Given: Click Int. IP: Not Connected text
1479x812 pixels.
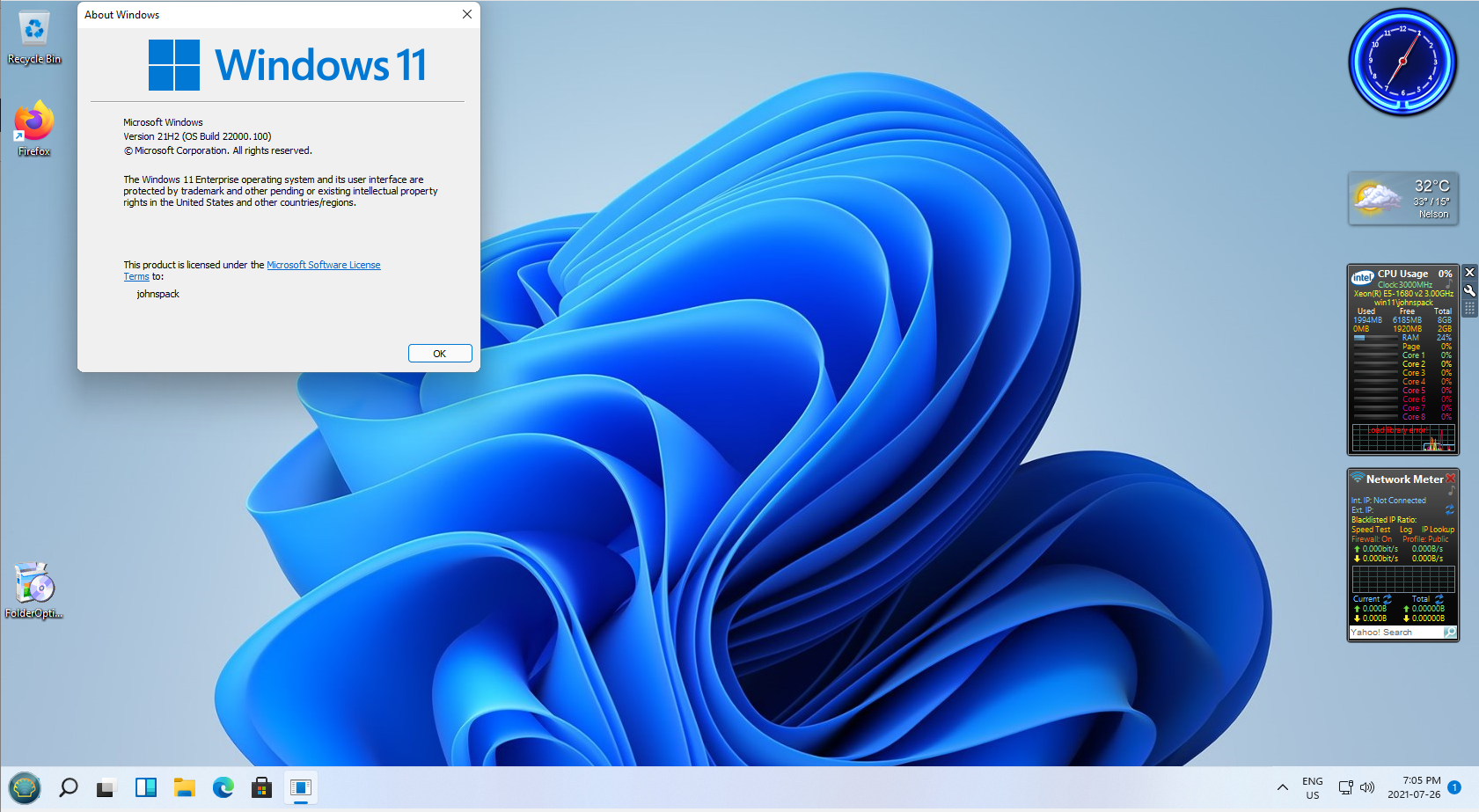Looking at the screenshot, I should (1388, 501).
